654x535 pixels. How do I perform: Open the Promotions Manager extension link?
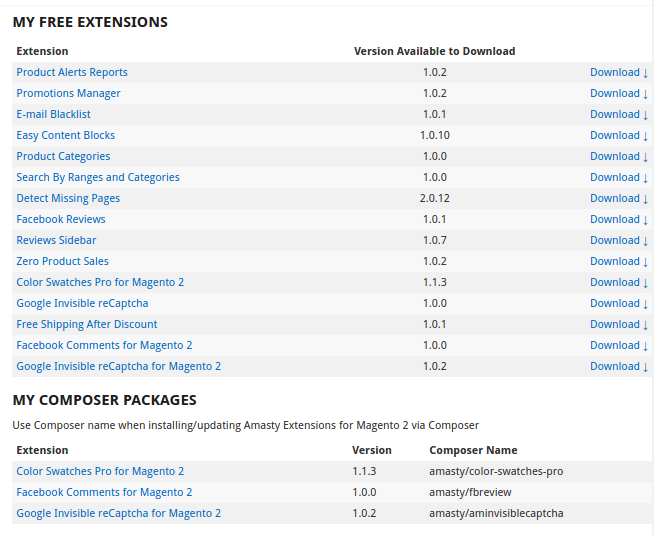coord(68,93)
